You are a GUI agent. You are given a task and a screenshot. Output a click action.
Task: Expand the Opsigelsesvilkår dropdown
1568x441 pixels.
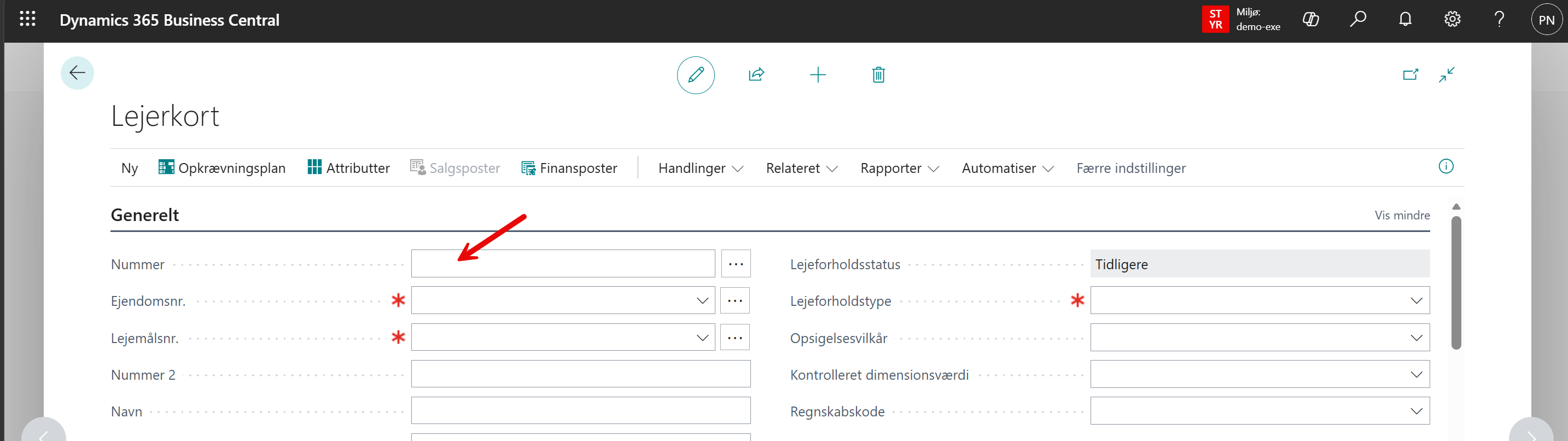point(1416,338)
